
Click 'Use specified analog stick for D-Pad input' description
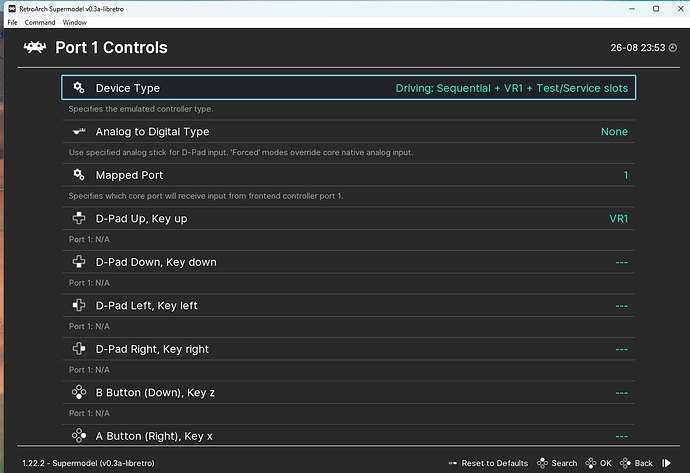pyautogui.click(x=241, y=152)
